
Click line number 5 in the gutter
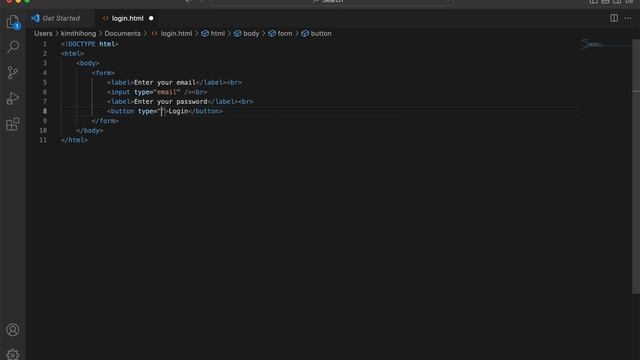pyautogui.click(x=45, y=82)
